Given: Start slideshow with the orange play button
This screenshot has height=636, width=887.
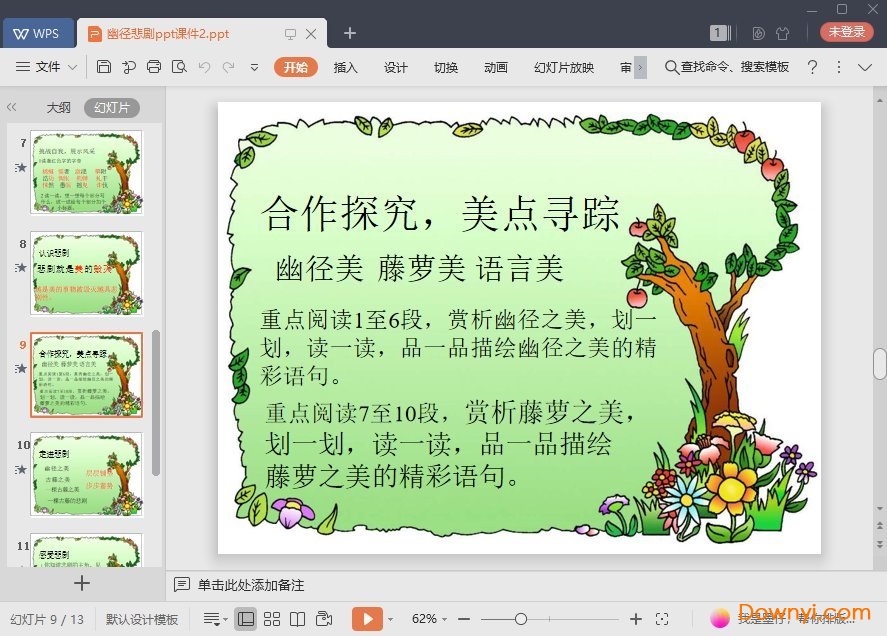Looking at the screenshot, I should [366, 619].
